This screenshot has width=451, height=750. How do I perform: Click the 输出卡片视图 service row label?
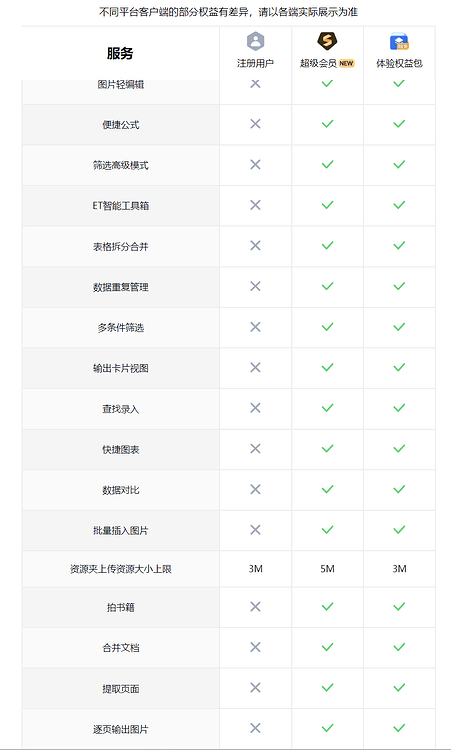tap(121, 368)
